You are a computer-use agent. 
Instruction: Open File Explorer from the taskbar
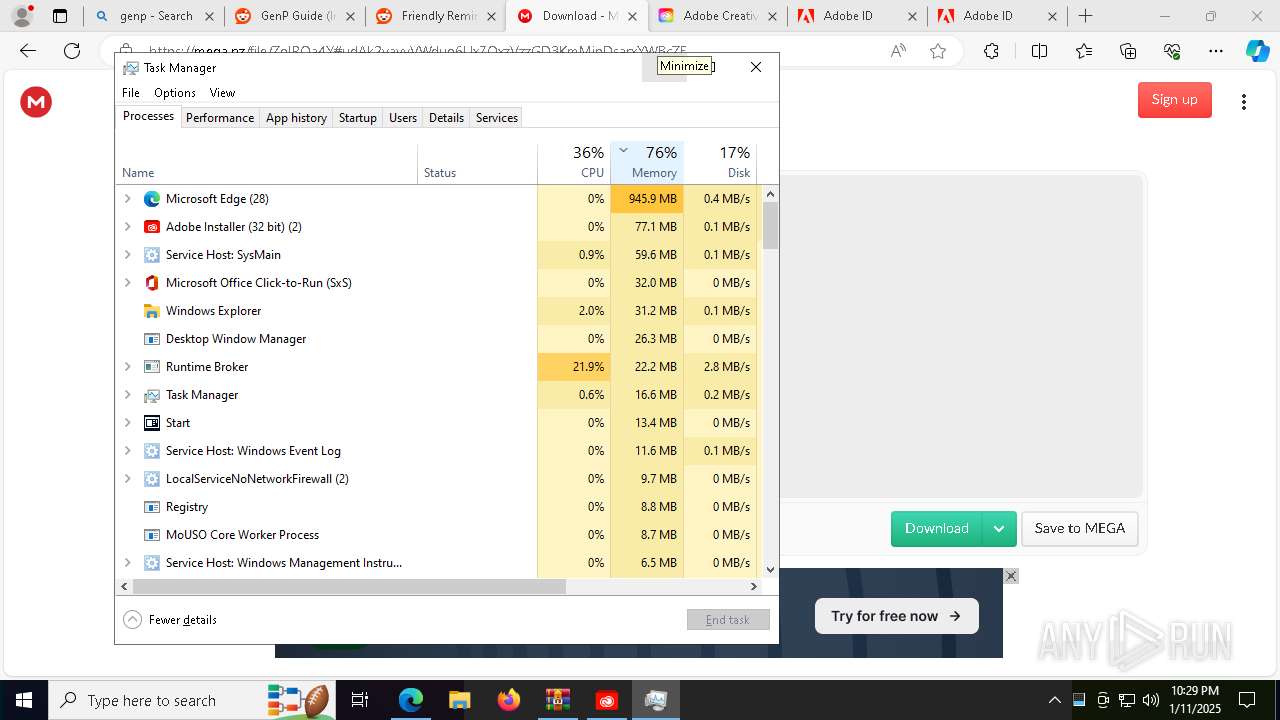pos(459,700)
